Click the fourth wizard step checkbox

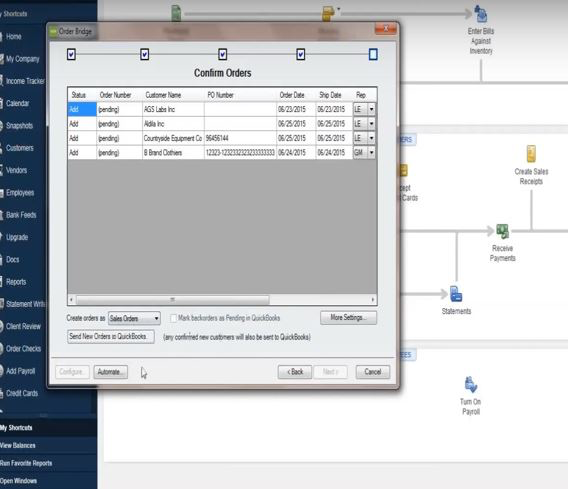[301, 55]
